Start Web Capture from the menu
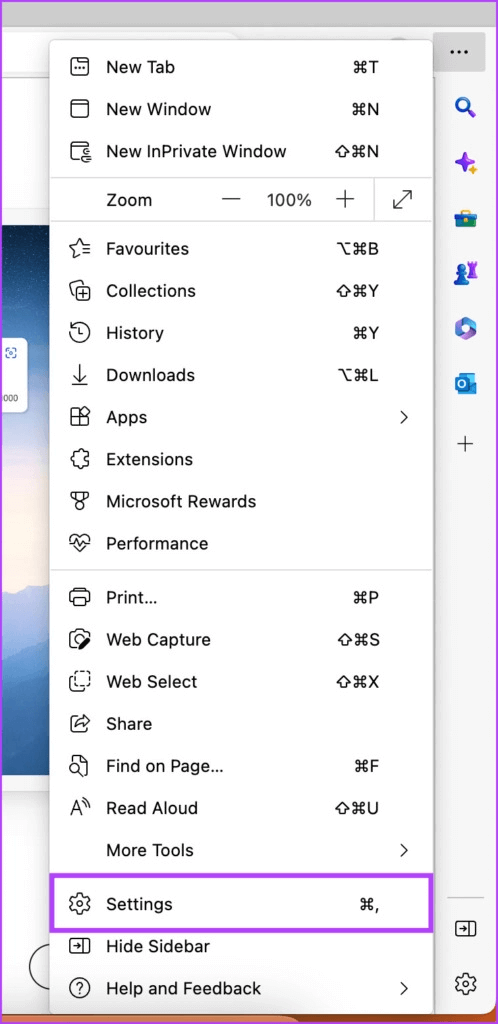498x1024 pixels. (241, 639)
